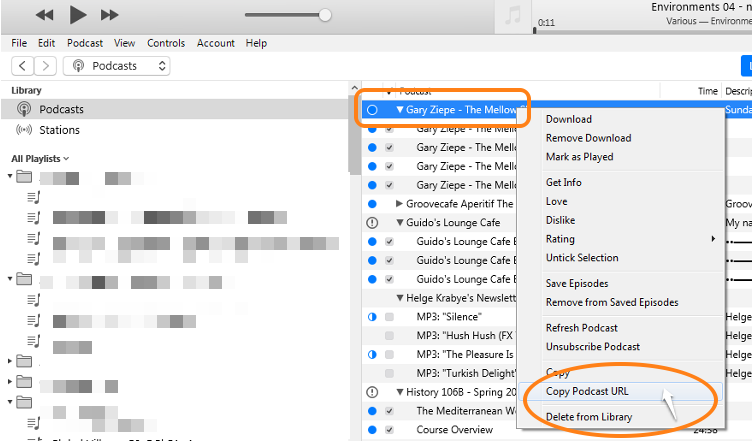
Task: Collapse the Gary Ziepe podcast group
Action: point(400,110)
